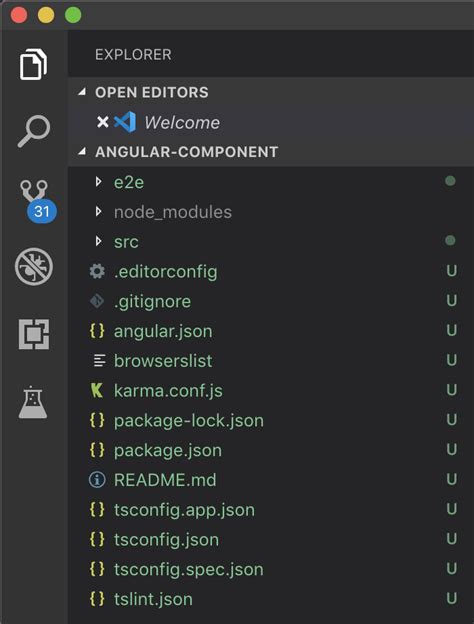
Task: Click the OPEN EDITORS section header
Action: [271, 92]
